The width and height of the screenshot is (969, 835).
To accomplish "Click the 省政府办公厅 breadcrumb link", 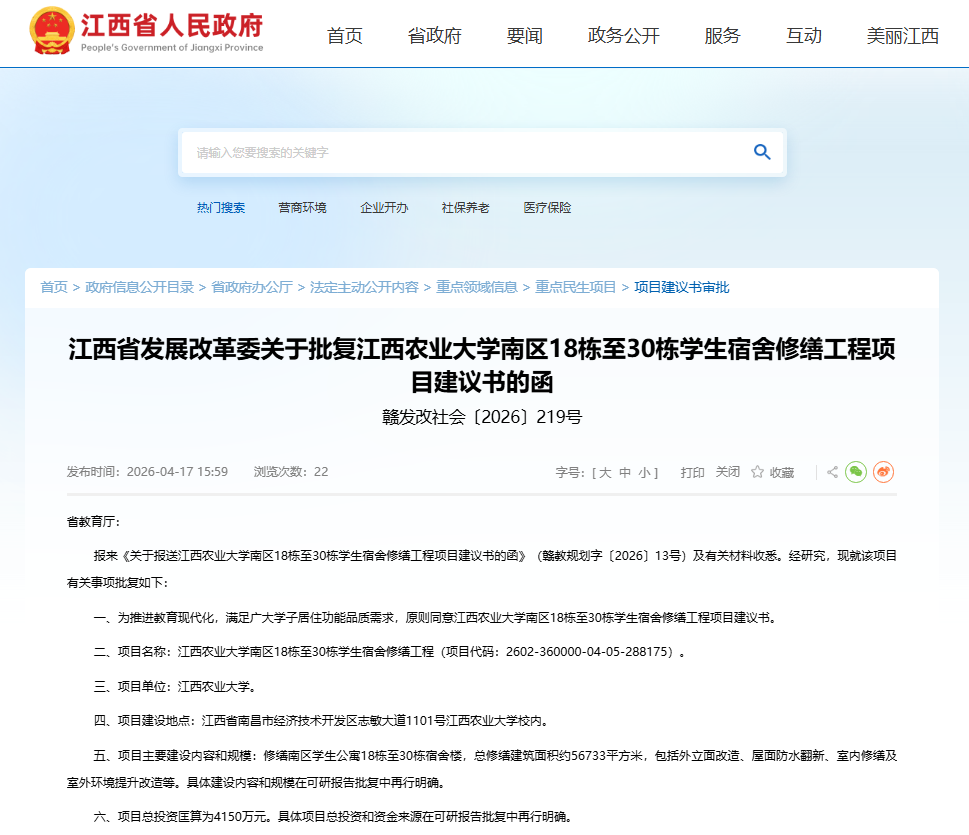I will (x=251, y=286).
